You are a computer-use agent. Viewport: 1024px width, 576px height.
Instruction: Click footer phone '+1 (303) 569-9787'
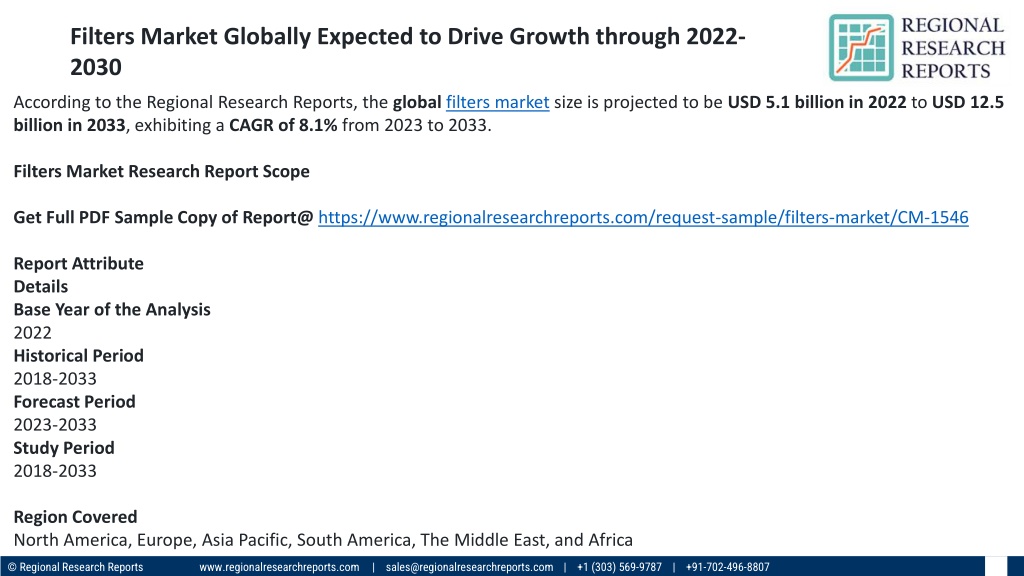[619, 568]
